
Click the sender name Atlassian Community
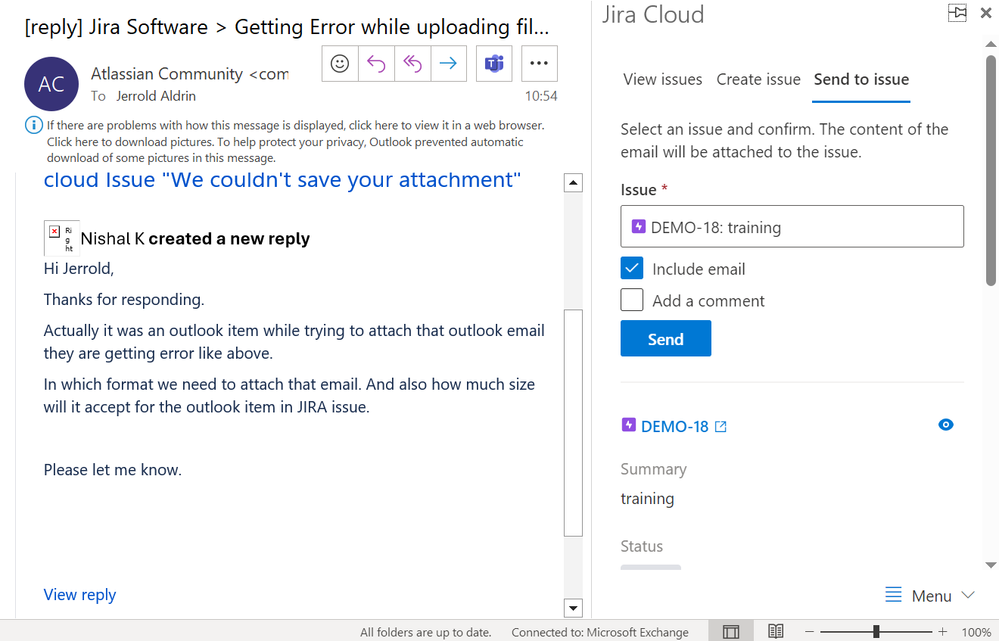tap(166, 74)
